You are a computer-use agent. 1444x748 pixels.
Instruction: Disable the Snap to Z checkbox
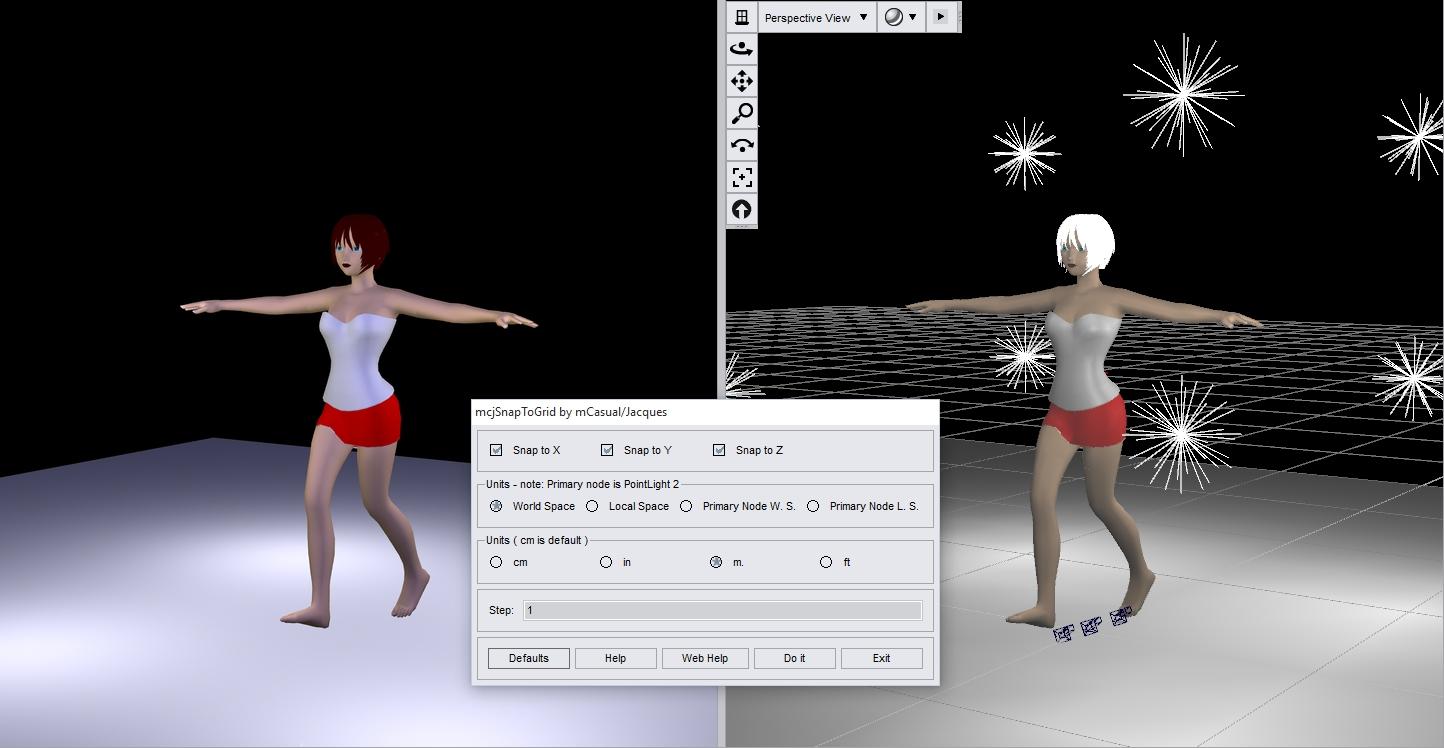tap(719, 450)
